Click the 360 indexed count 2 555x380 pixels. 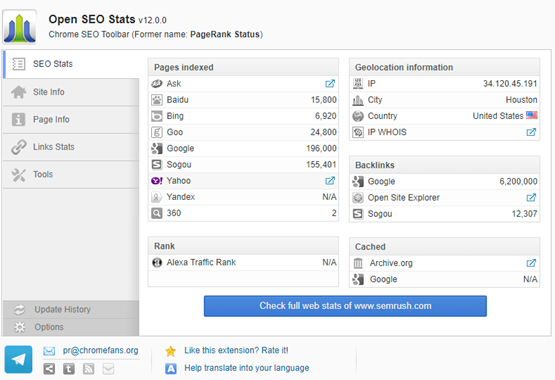tap(334, 213)
